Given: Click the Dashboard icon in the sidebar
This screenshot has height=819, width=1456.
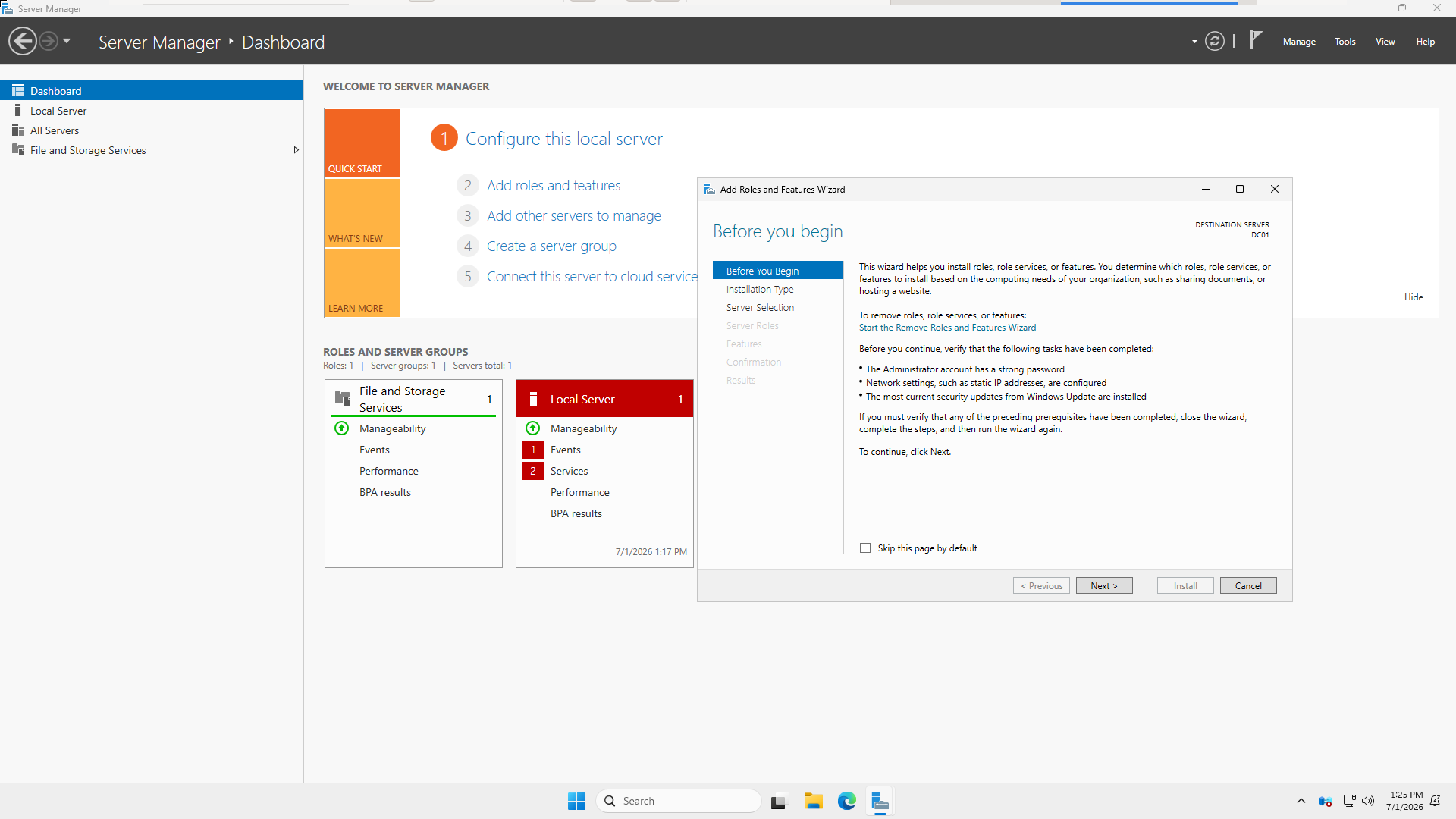Looking at the screenshot, I should point(18,90).
